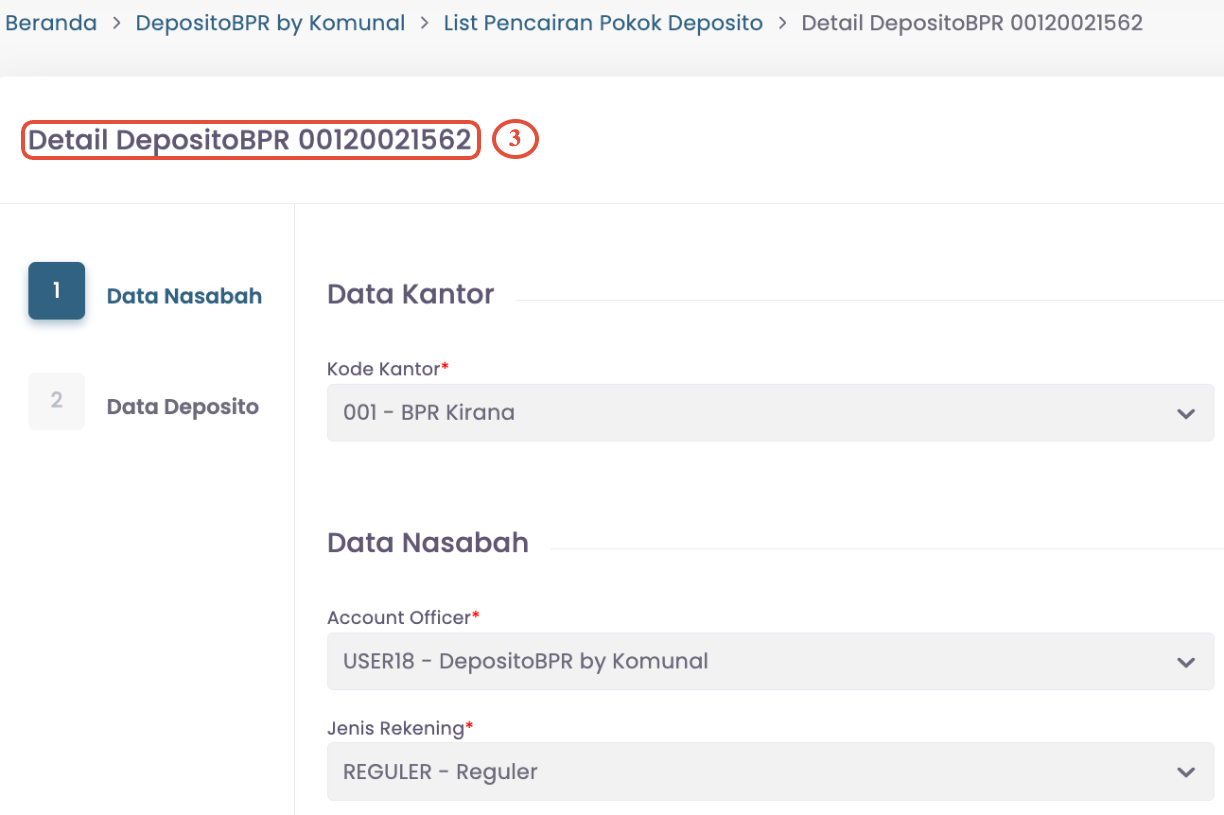Select step 1 number badge
Viewport: 1224px width, 815px height.
[x=56, y=291]
